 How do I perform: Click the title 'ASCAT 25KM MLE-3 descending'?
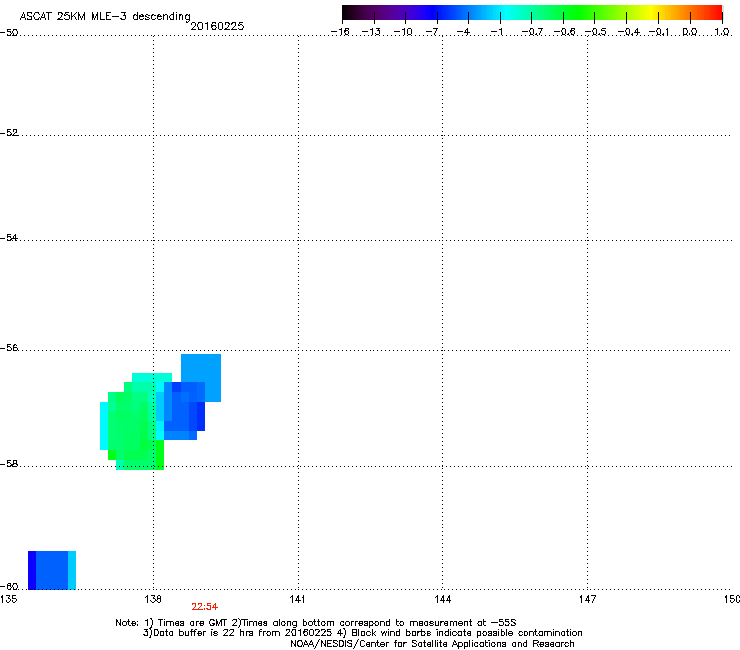[x=105, y=16]
